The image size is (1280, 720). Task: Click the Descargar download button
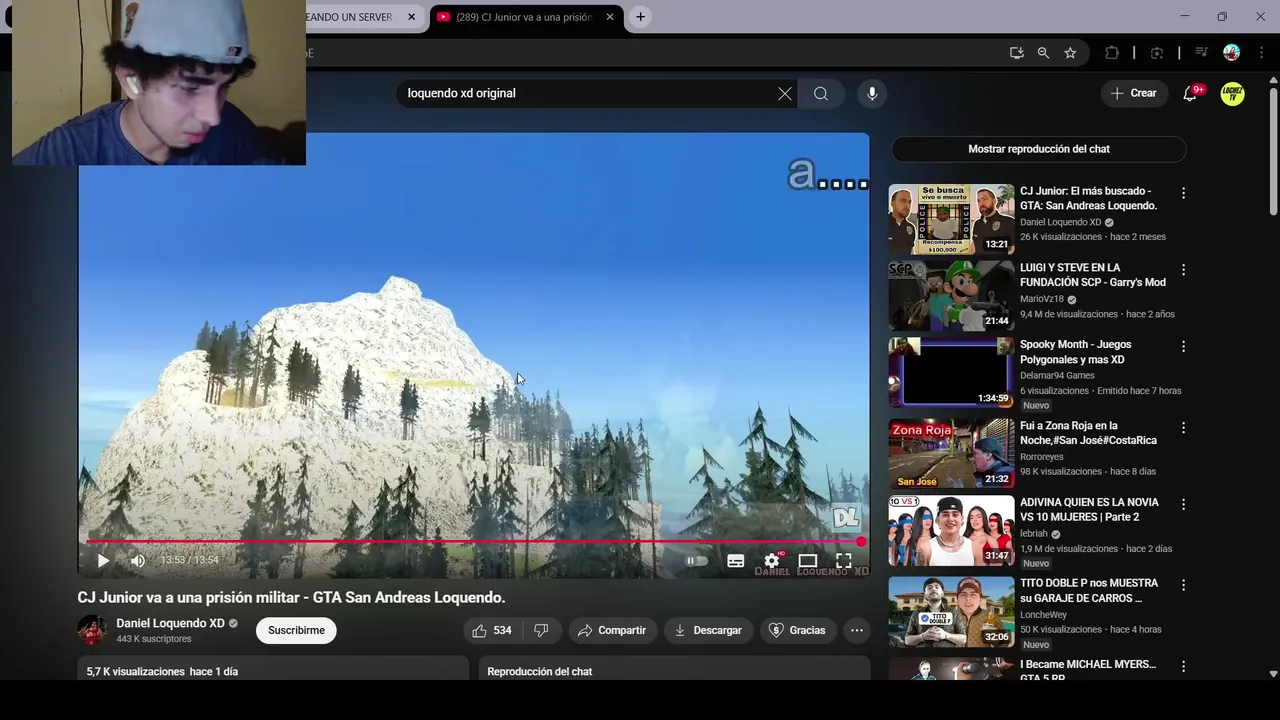click(x=708, y=630)
